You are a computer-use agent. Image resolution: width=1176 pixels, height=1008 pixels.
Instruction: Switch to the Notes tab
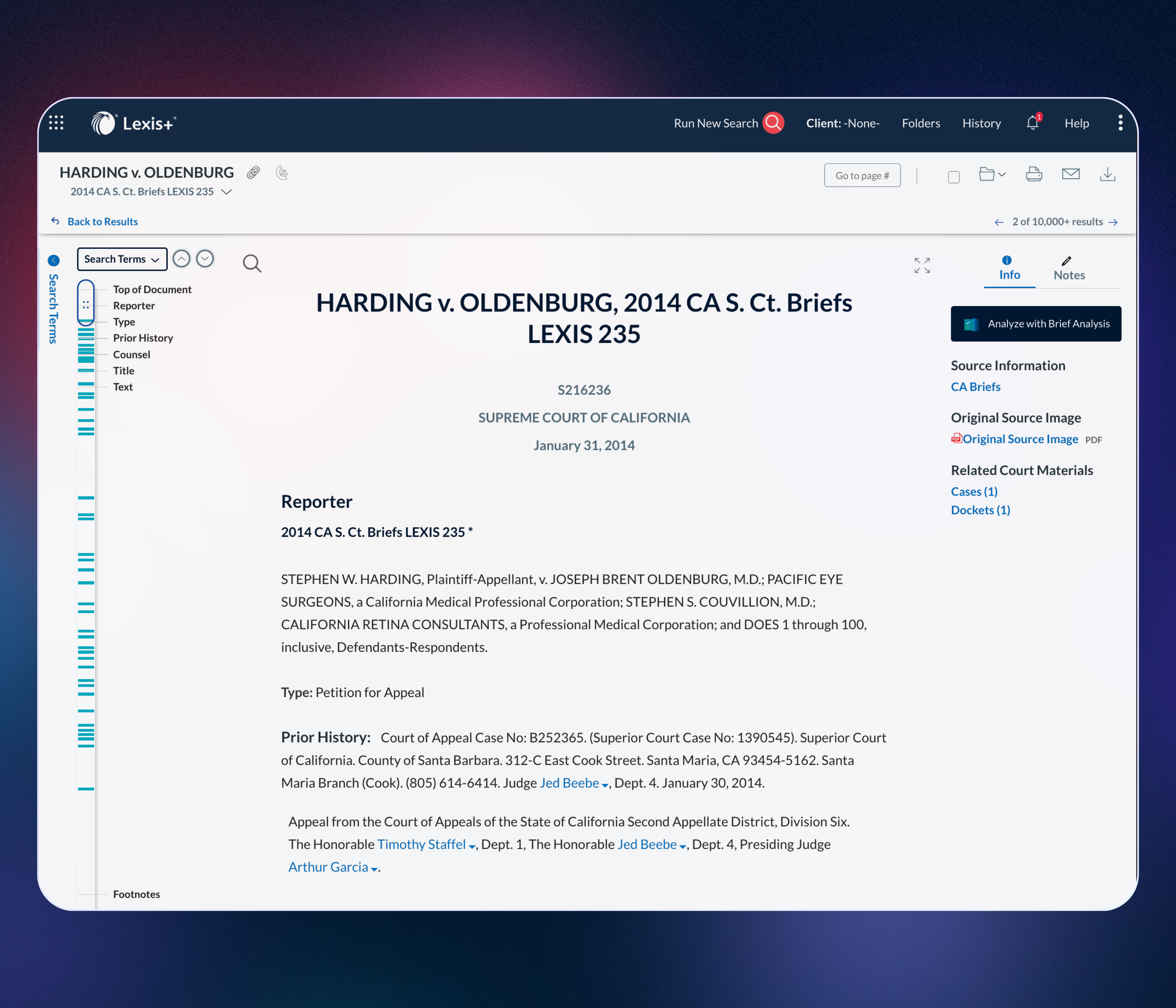coord(1069,268)
